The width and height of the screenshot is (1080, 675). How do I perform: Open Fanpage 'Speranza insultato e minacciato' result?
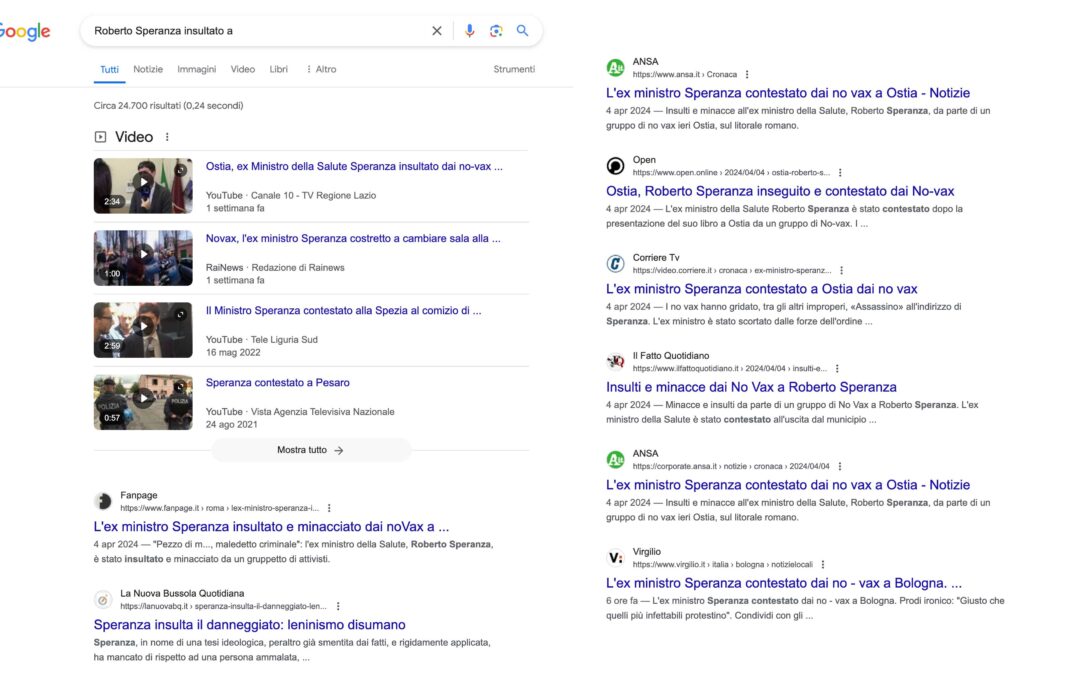click(x=271, y=527)
